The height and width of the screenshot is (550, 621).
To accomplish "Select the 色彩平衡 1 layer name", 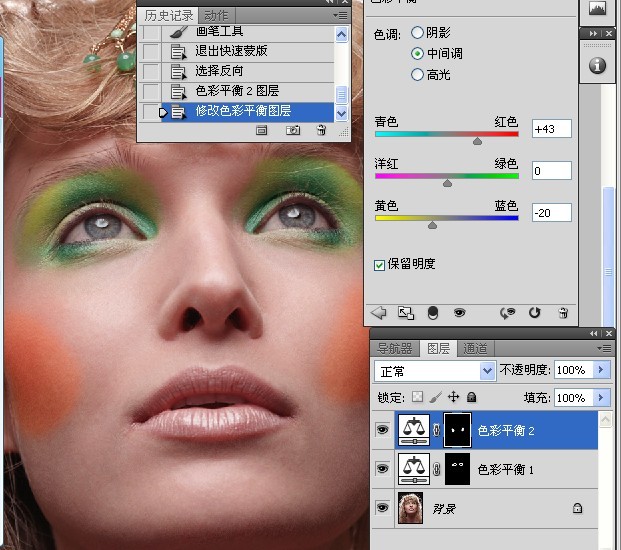I will click(x=506, y=470).
